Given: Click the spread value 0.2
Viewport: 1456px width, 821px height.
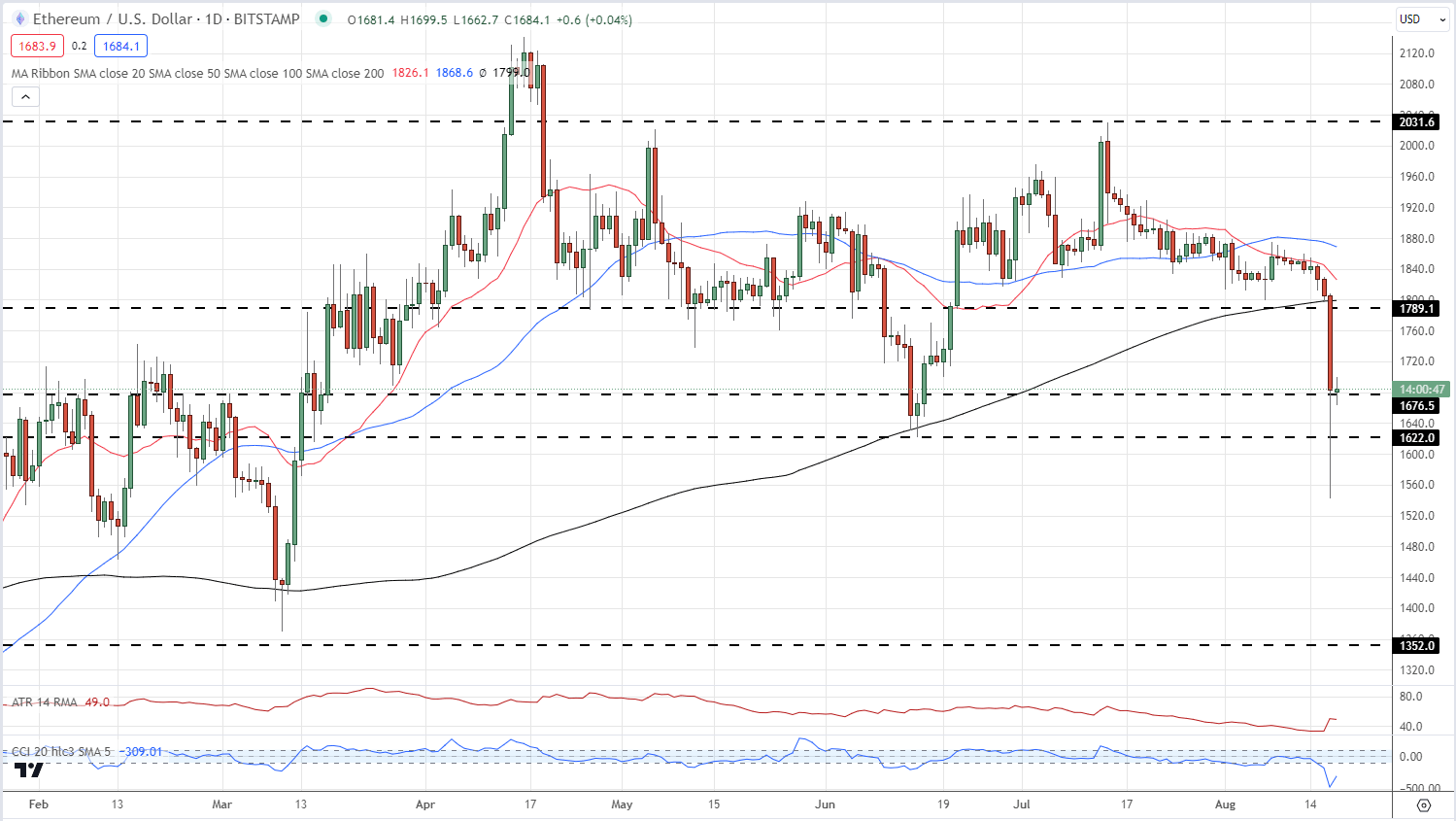Looking at the screenshot, I should [80, 46].
